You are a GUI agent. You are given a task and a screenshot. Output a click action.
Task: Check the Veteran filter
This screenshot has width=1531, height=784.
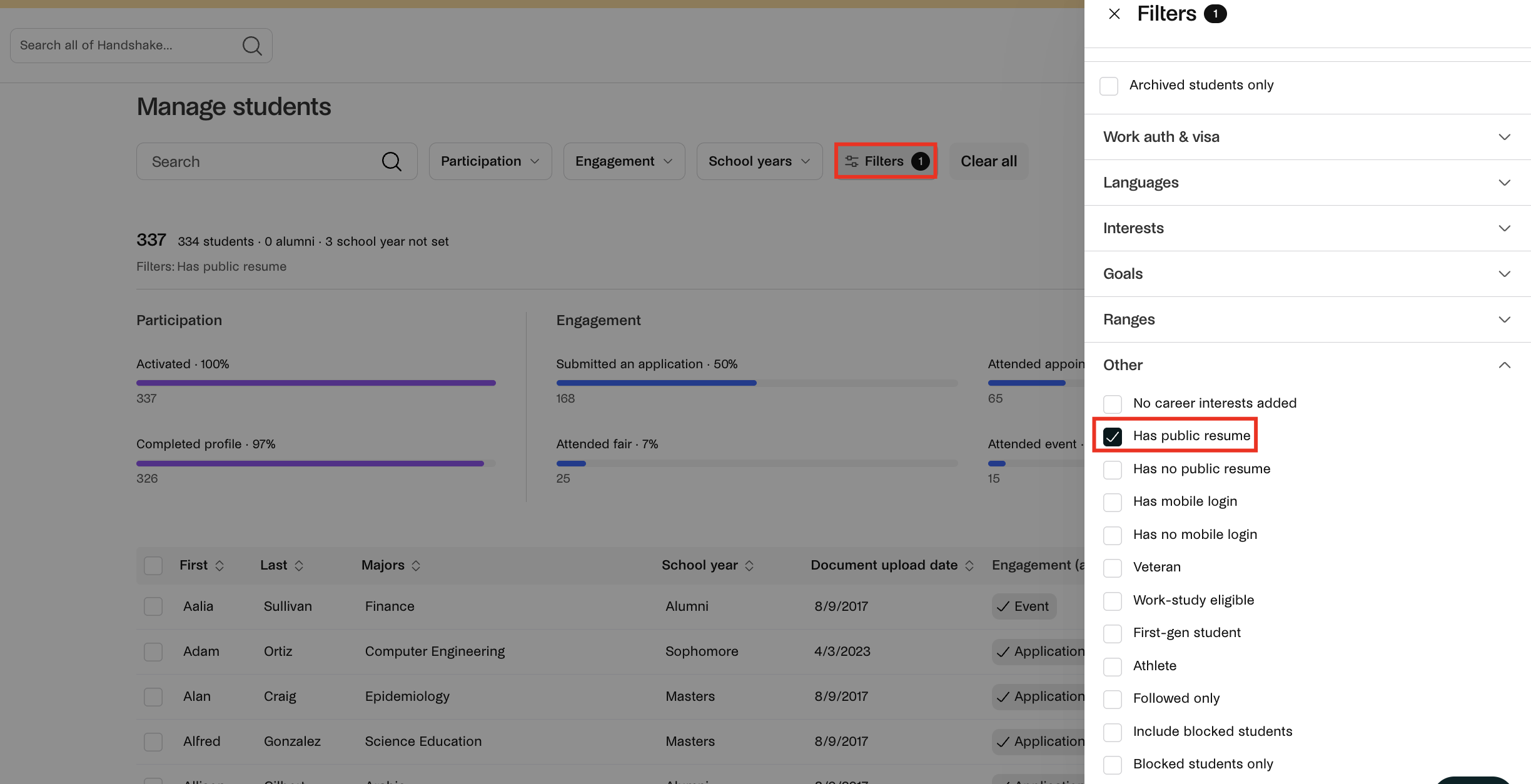coord(1113,568)
